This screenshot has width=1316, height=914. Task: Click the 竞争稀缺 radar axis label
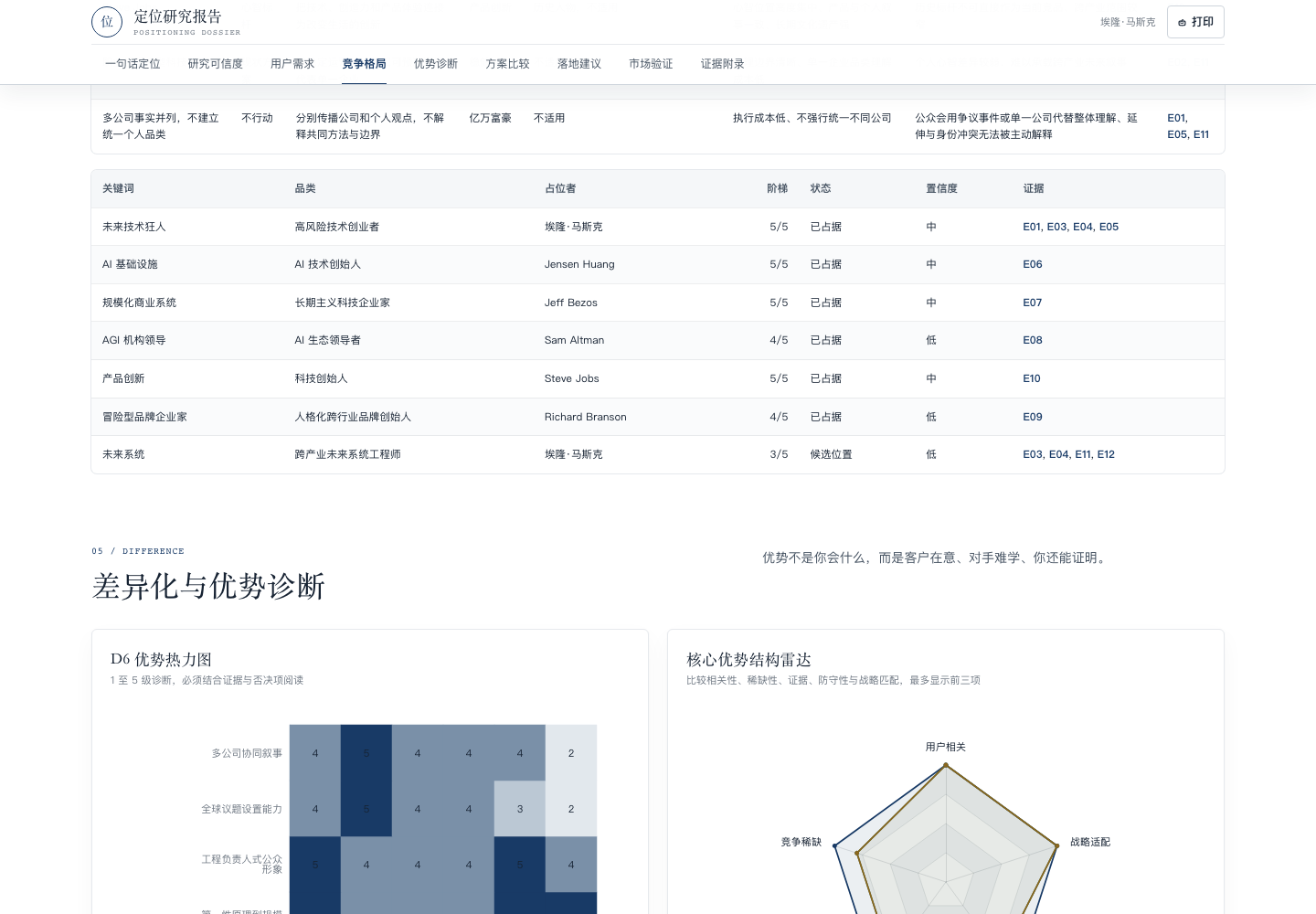coord(801,842)
